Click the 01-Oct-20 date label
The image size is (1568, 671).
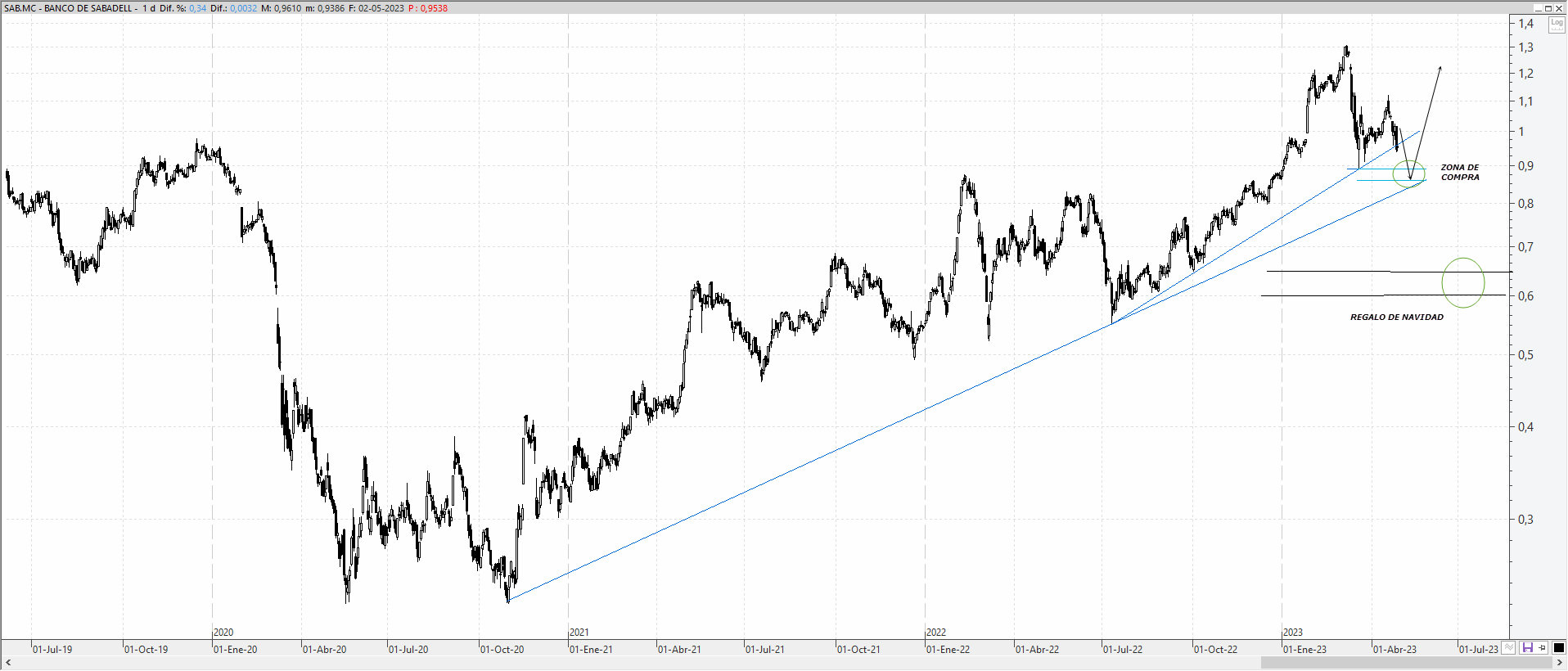tap(502, 650)
